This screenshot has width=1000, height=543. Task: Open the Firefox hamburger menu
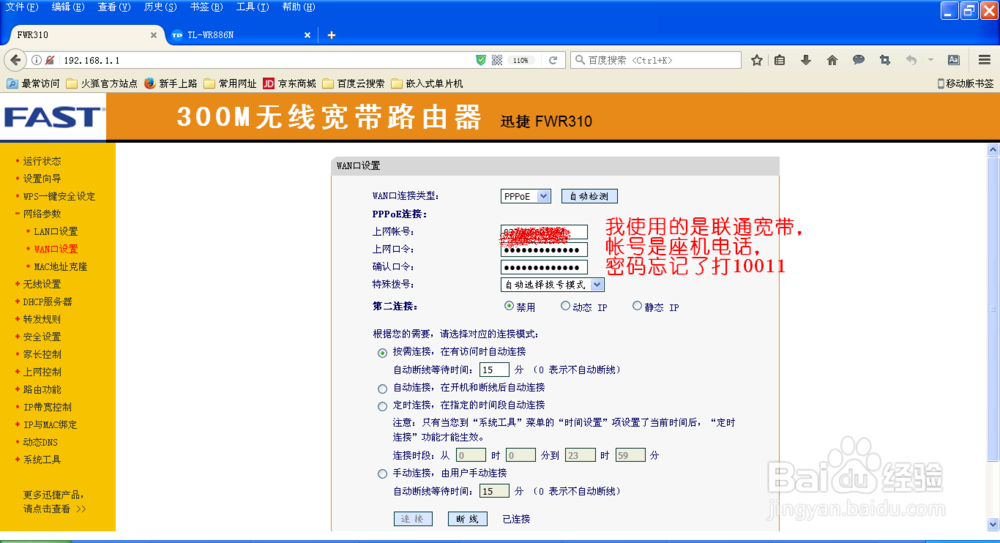(984, 60)
